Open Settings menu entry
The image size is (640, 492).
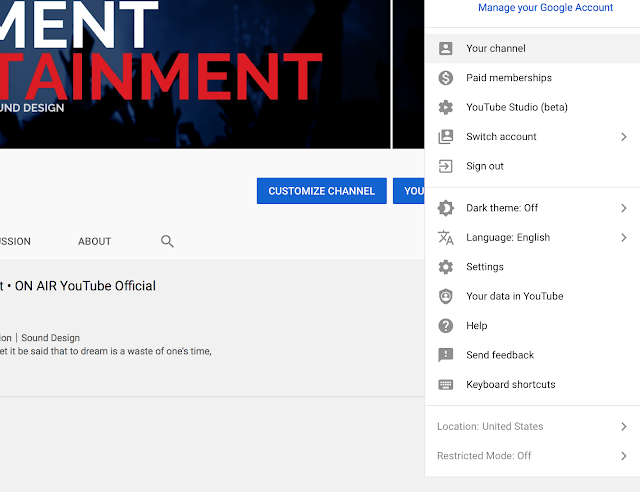coord(532,267)
